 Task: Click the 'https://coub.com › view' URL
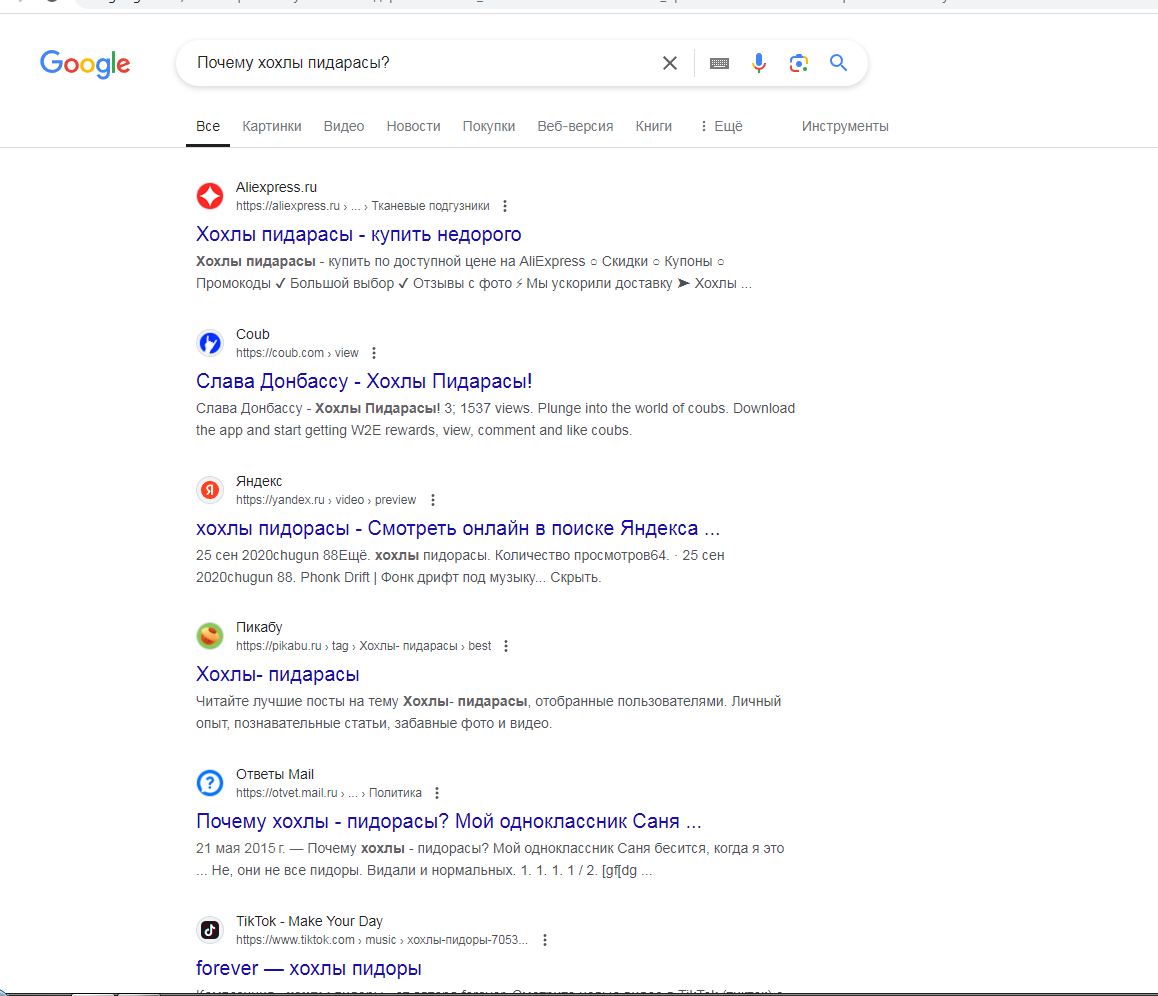[298, 353]
